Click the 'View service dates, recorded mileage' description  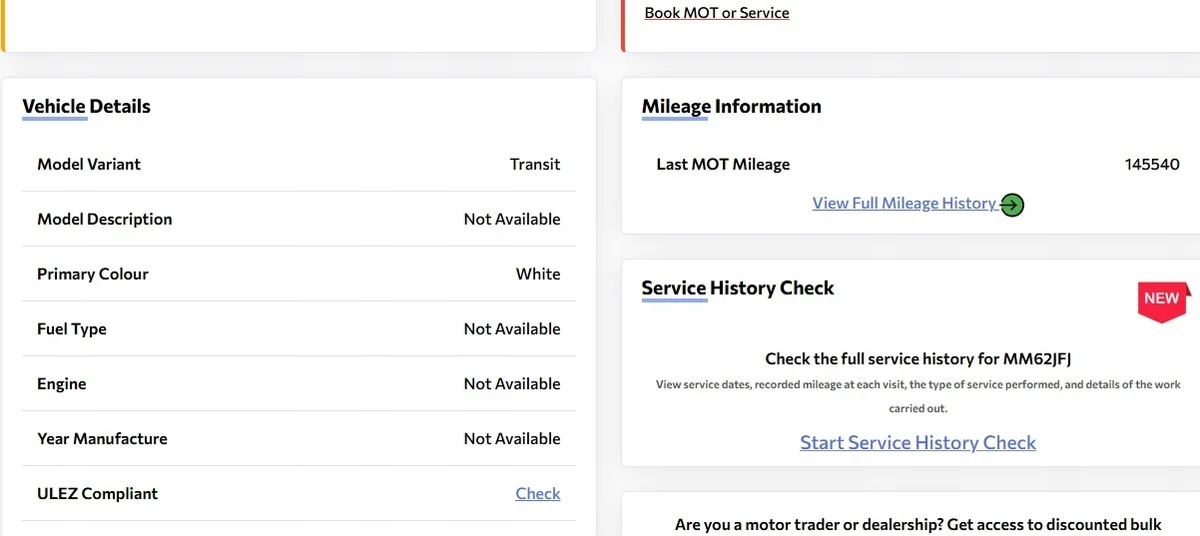[x=918, y=396]
